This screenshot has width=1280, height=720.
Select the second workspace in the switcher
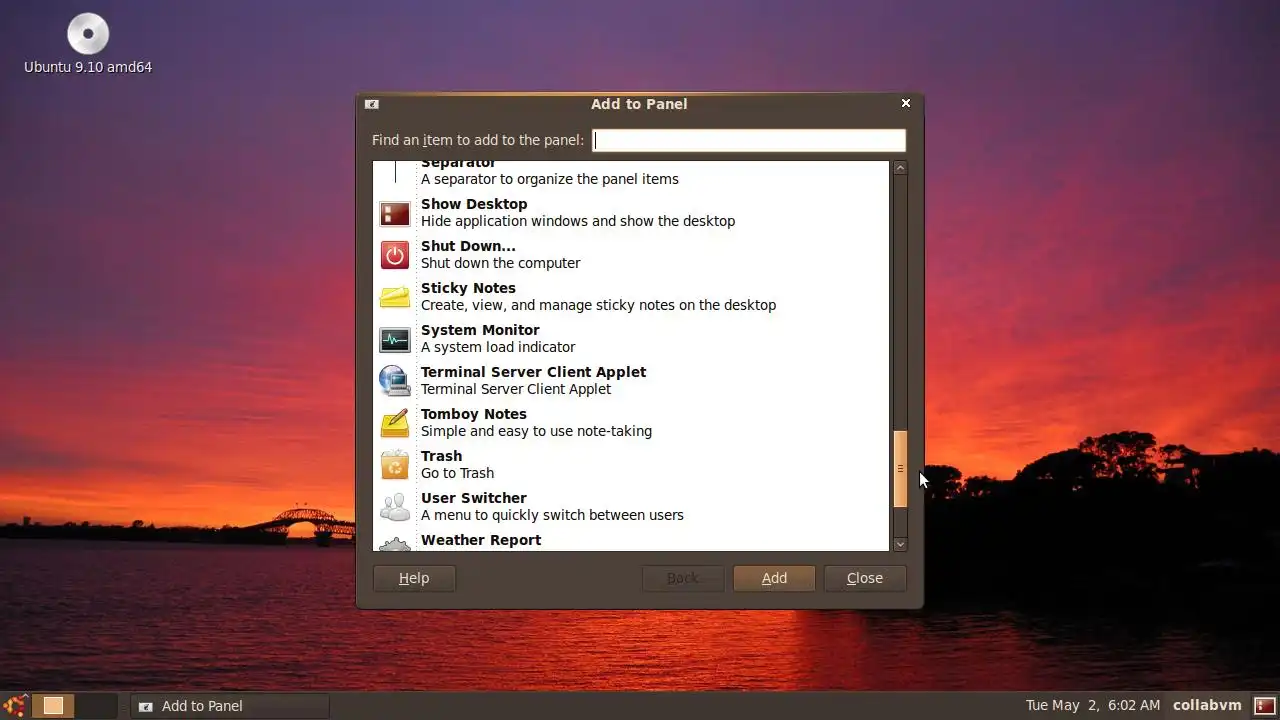point(96,705)
